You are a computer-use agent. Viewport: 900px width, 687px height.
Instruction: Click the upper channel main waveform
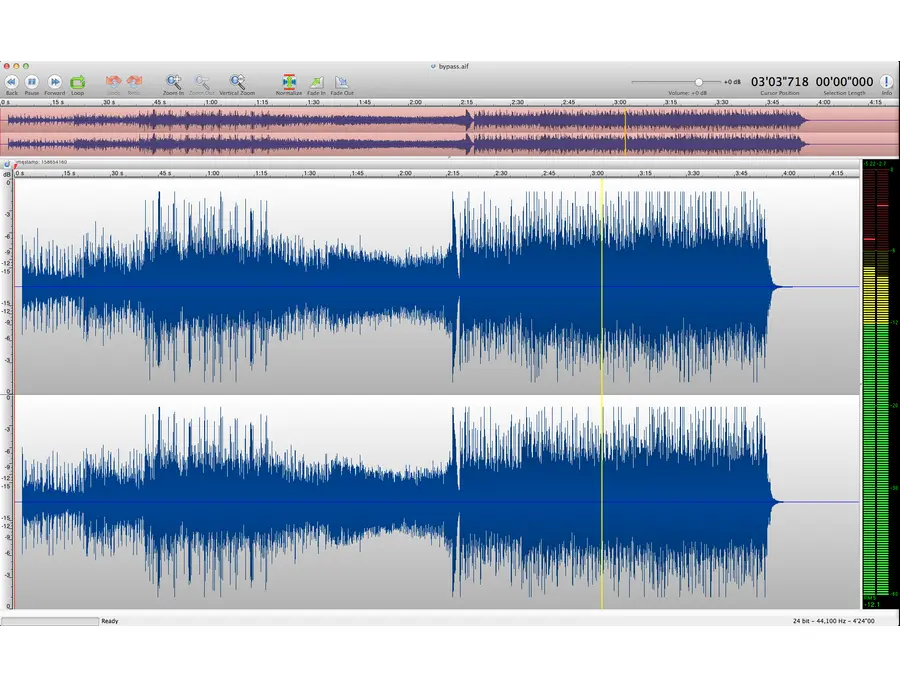click(x=436, y=286)
